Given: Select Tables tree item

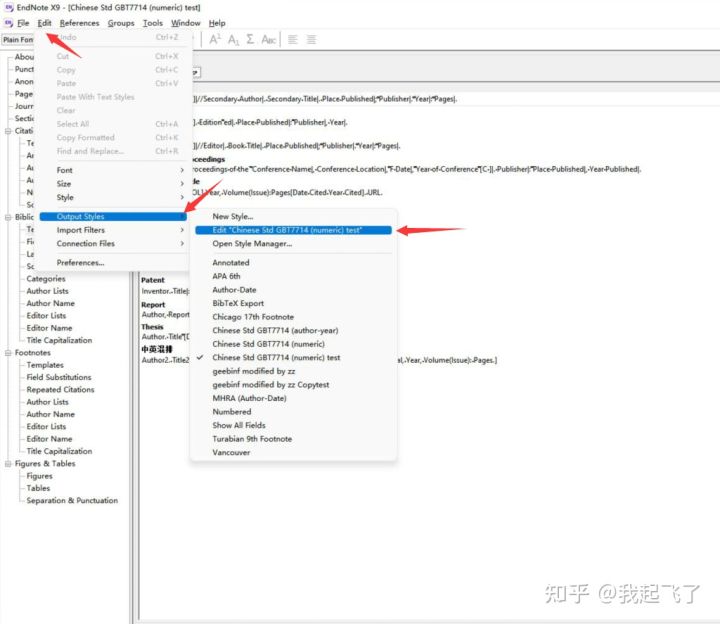Looking at the screenshot, I should pos(38,488).
